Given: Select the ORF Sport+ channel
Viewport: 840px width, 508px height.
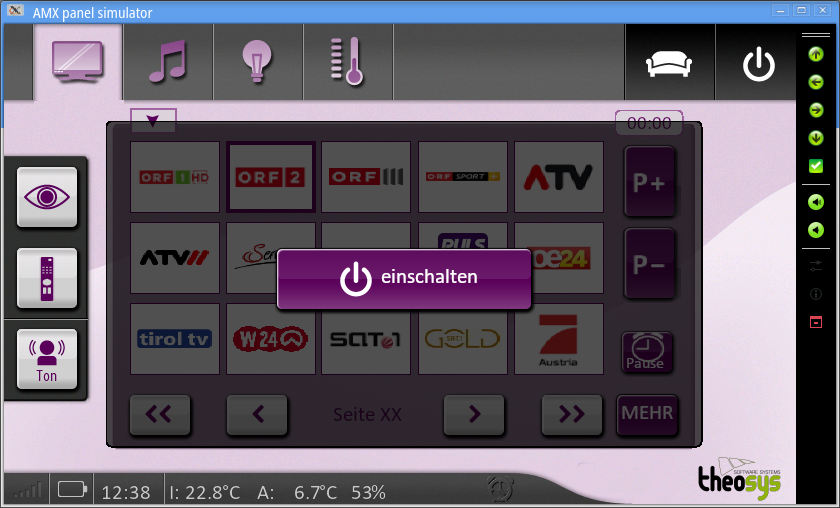Looking at the screenshot, I should point(463,177).
